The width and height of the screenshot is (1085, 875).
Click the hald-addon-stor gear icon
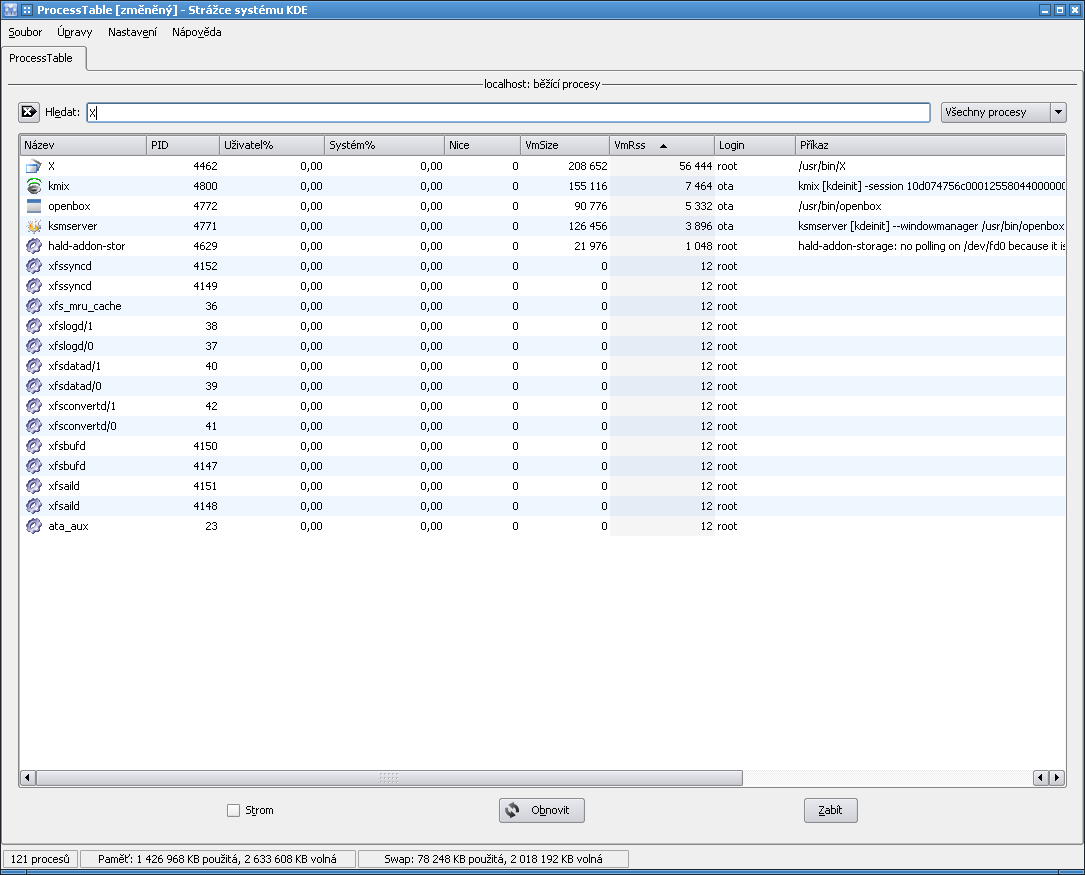(x=33, y=246)
